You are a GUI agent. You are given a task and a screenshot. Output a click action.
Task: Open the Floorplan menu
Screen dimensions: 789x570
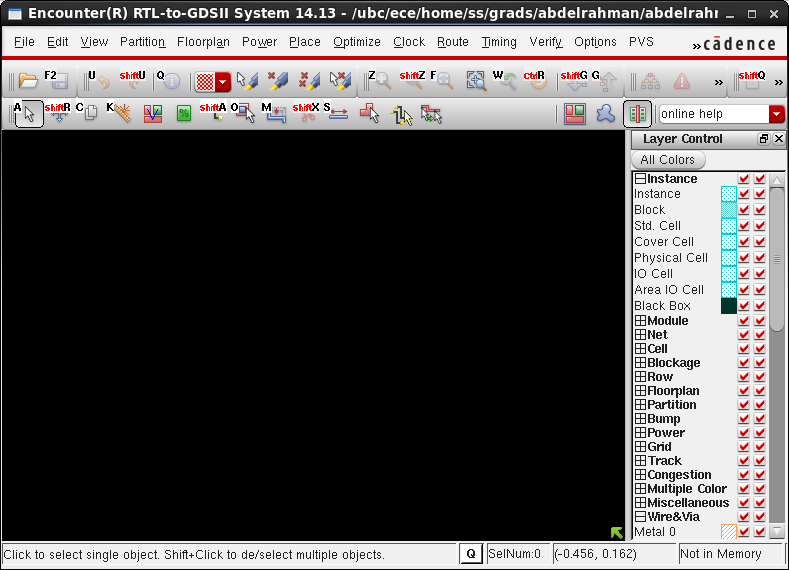click(x=203, y=42)
